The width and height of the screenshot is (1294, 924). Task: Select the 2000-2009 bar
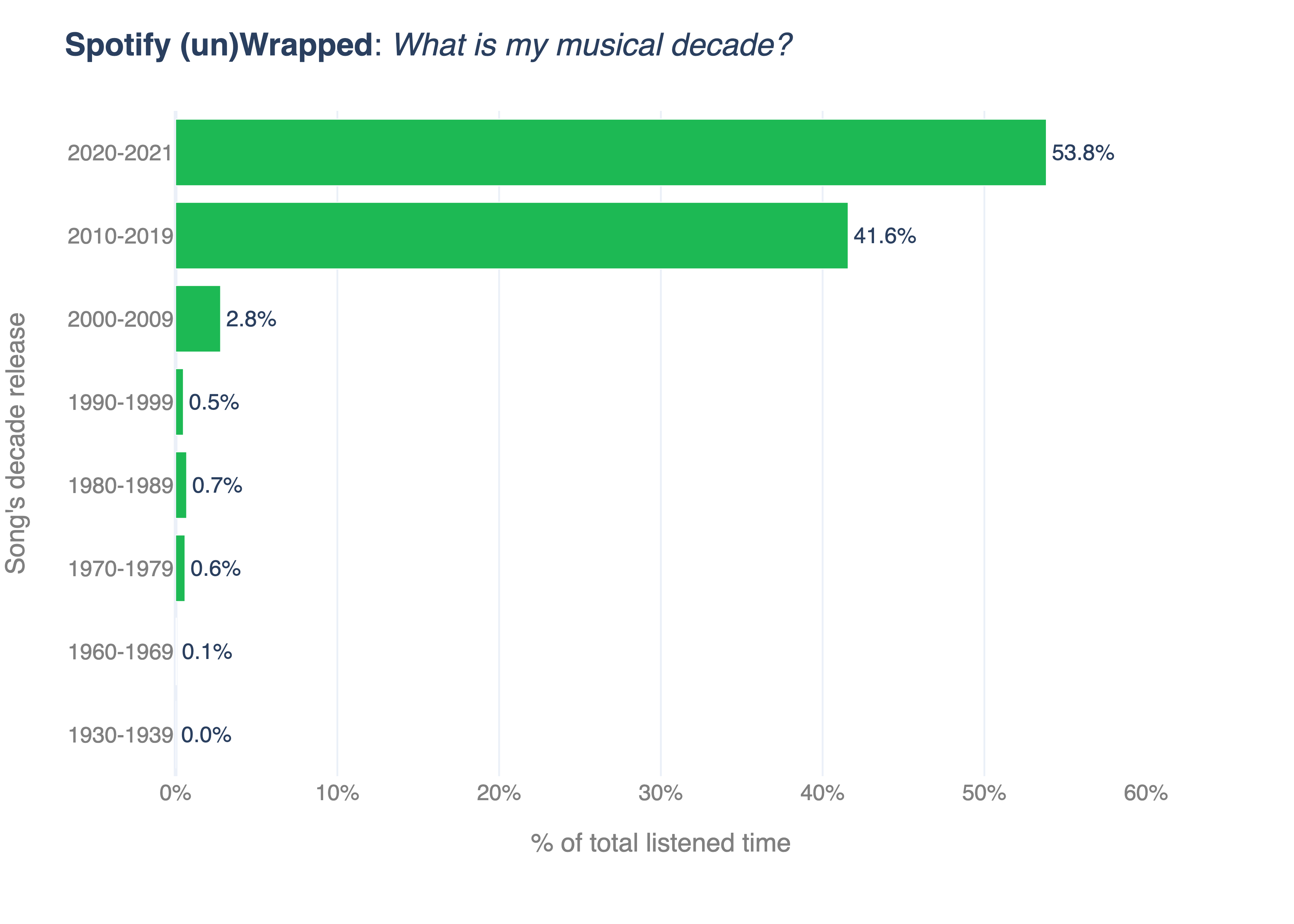(x=197, y=319)
